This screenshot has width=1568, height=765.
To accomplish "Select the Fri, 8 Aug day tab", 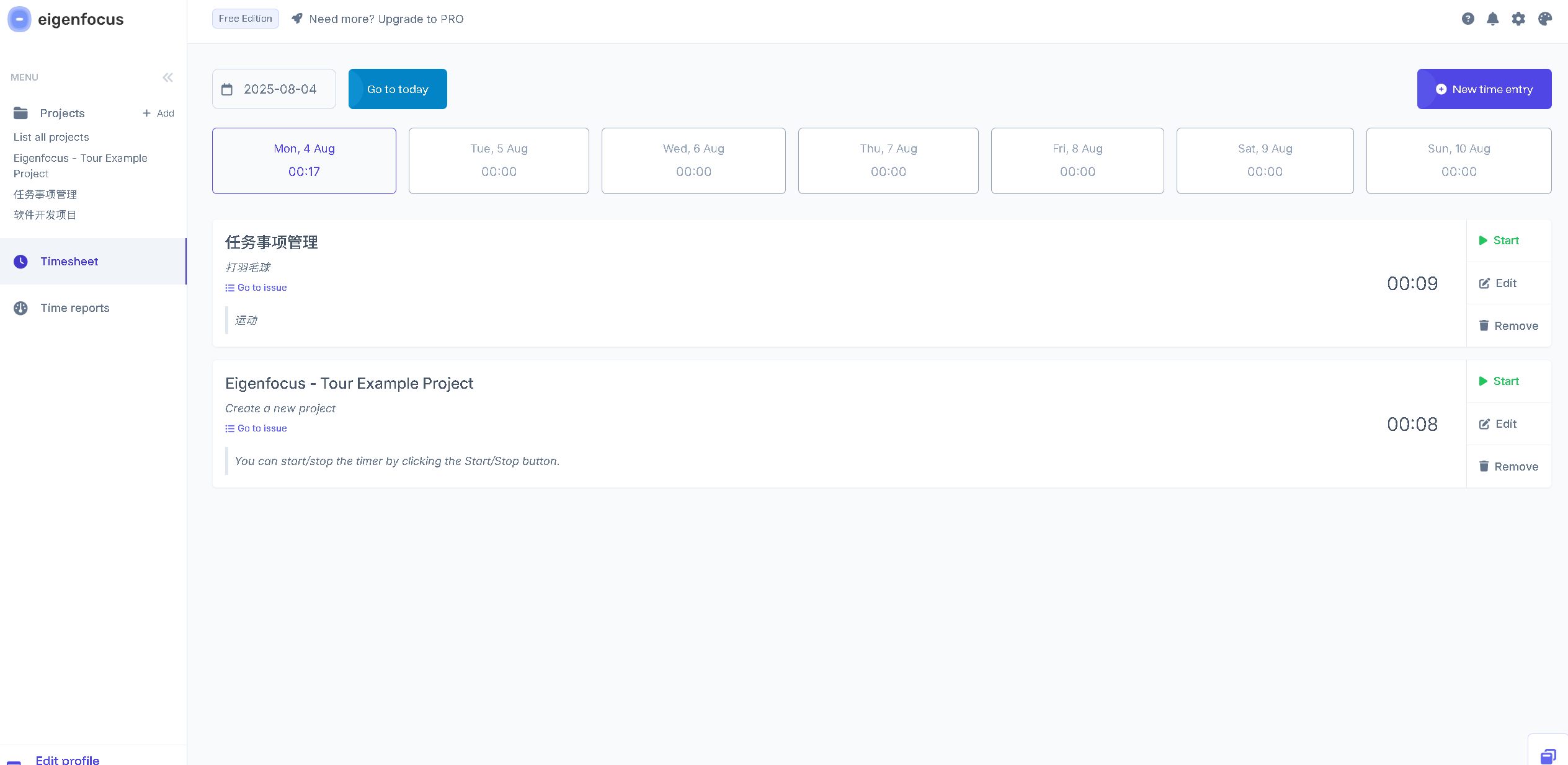I will point(1077,161).
